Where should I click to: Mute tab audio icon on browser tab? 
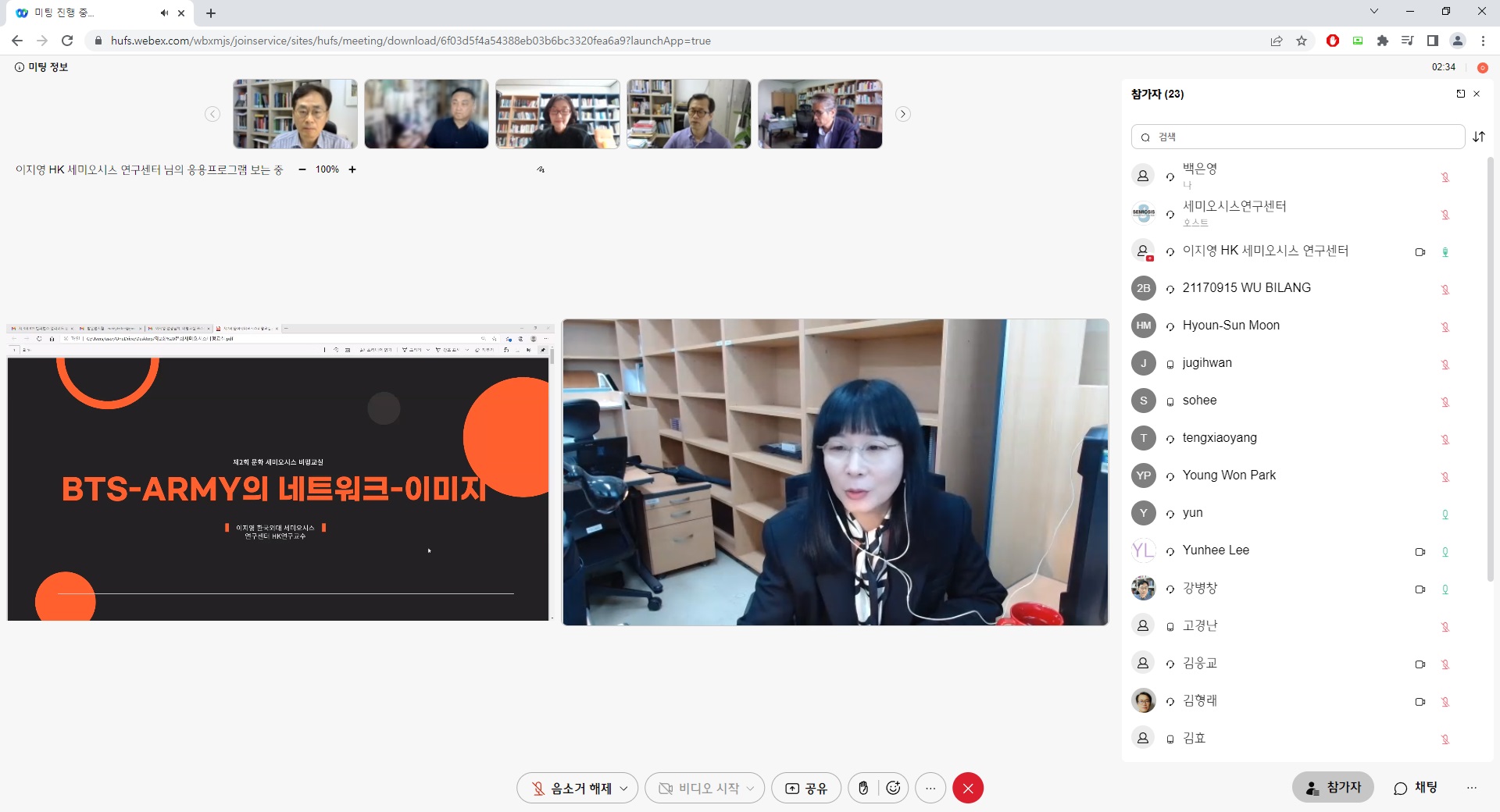click(164, 13)
